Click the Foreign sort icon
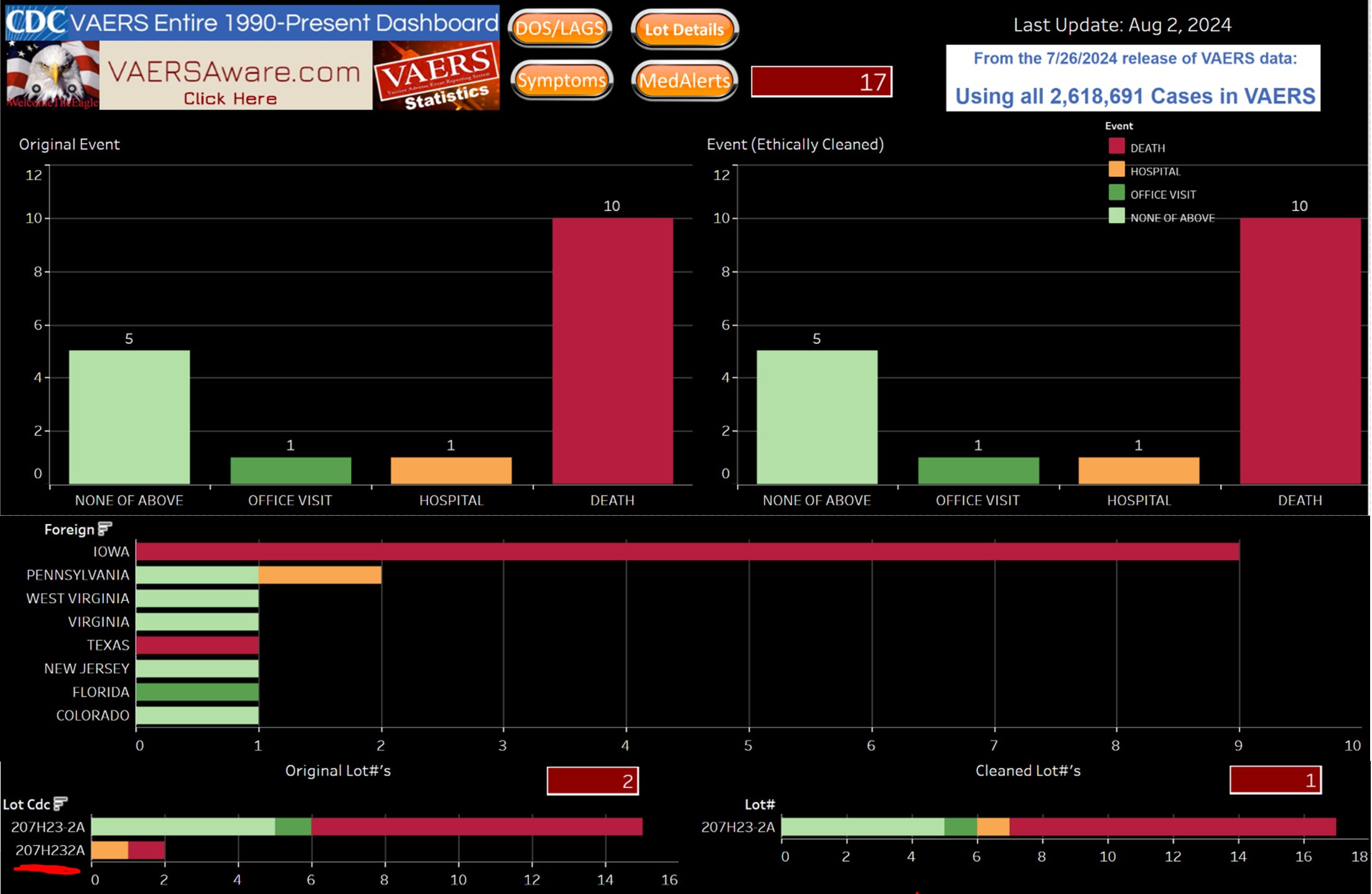This screenshot has height=894, width=1372. pos(105,529)
